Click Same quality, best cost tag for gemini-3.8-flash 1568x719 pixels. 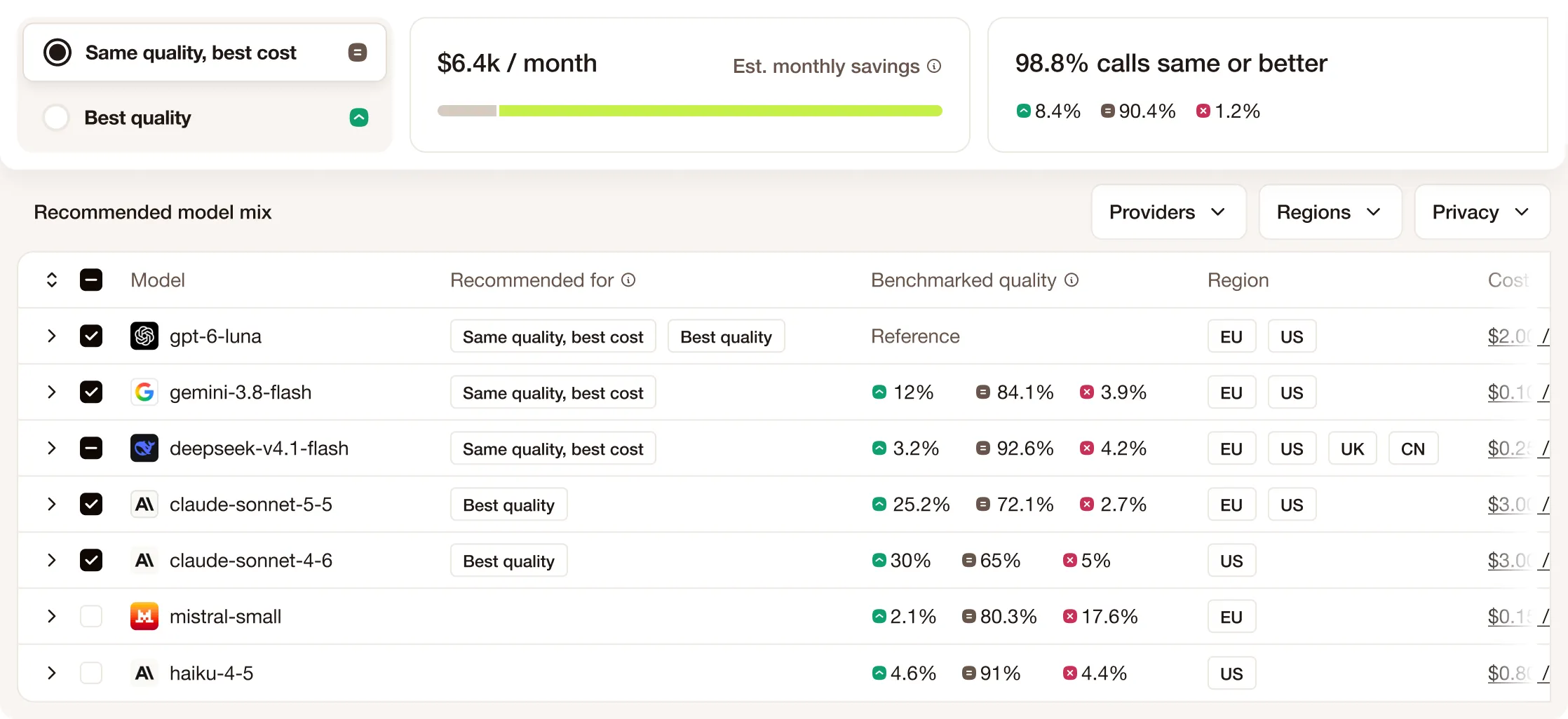(553, 393)
